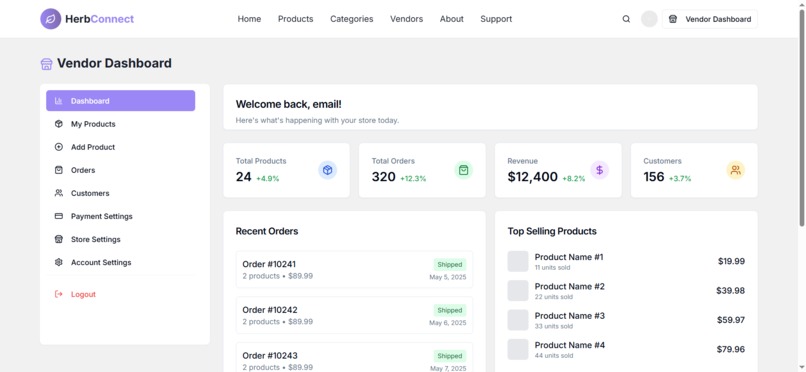Click the plus circle icon for Add Product
Image resolution: width=806 pixels, height=372 pixels.
tap(59, 147)
